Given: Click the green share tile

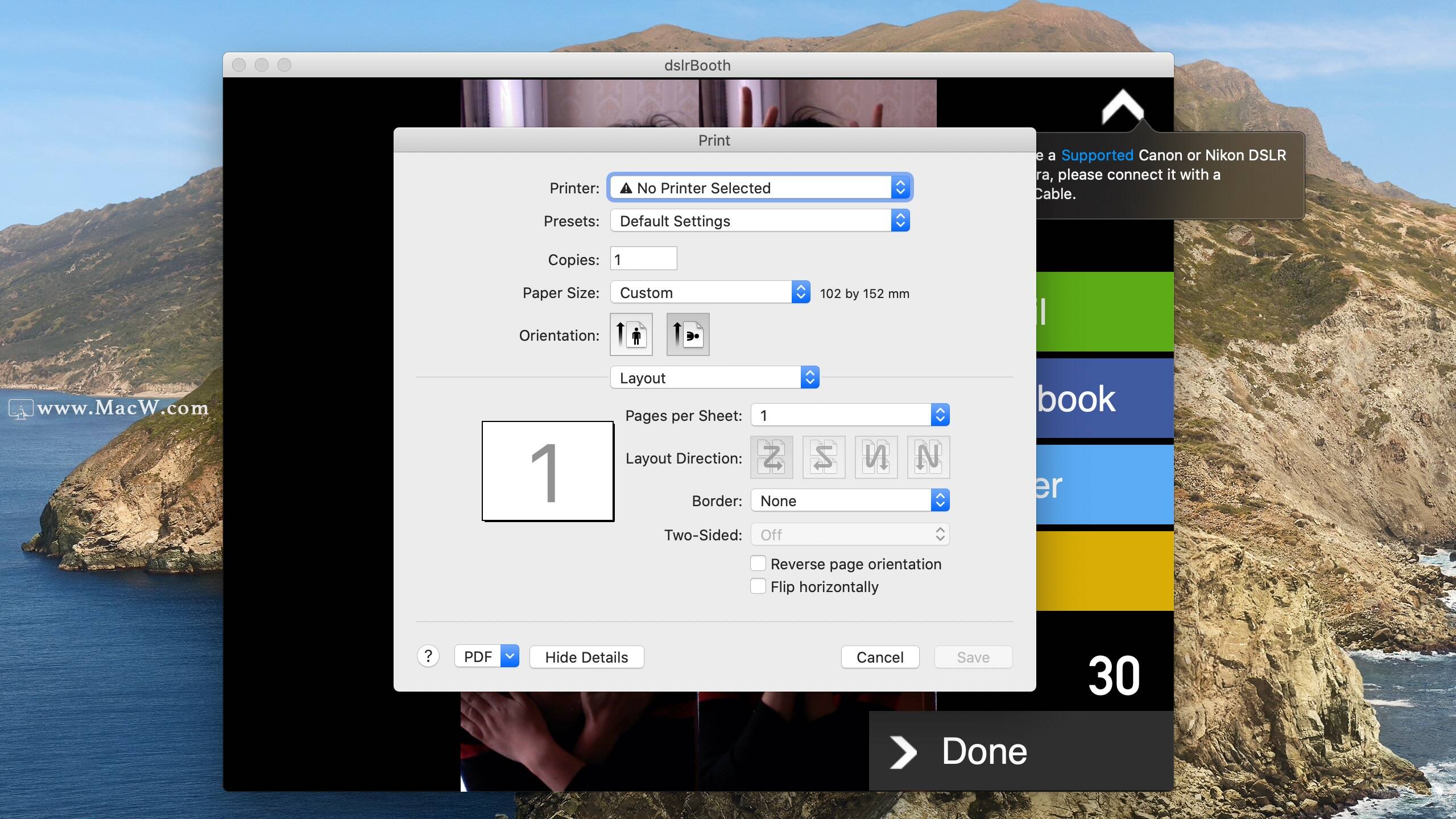Looking at the screenshot, I should coord(1105,312).
